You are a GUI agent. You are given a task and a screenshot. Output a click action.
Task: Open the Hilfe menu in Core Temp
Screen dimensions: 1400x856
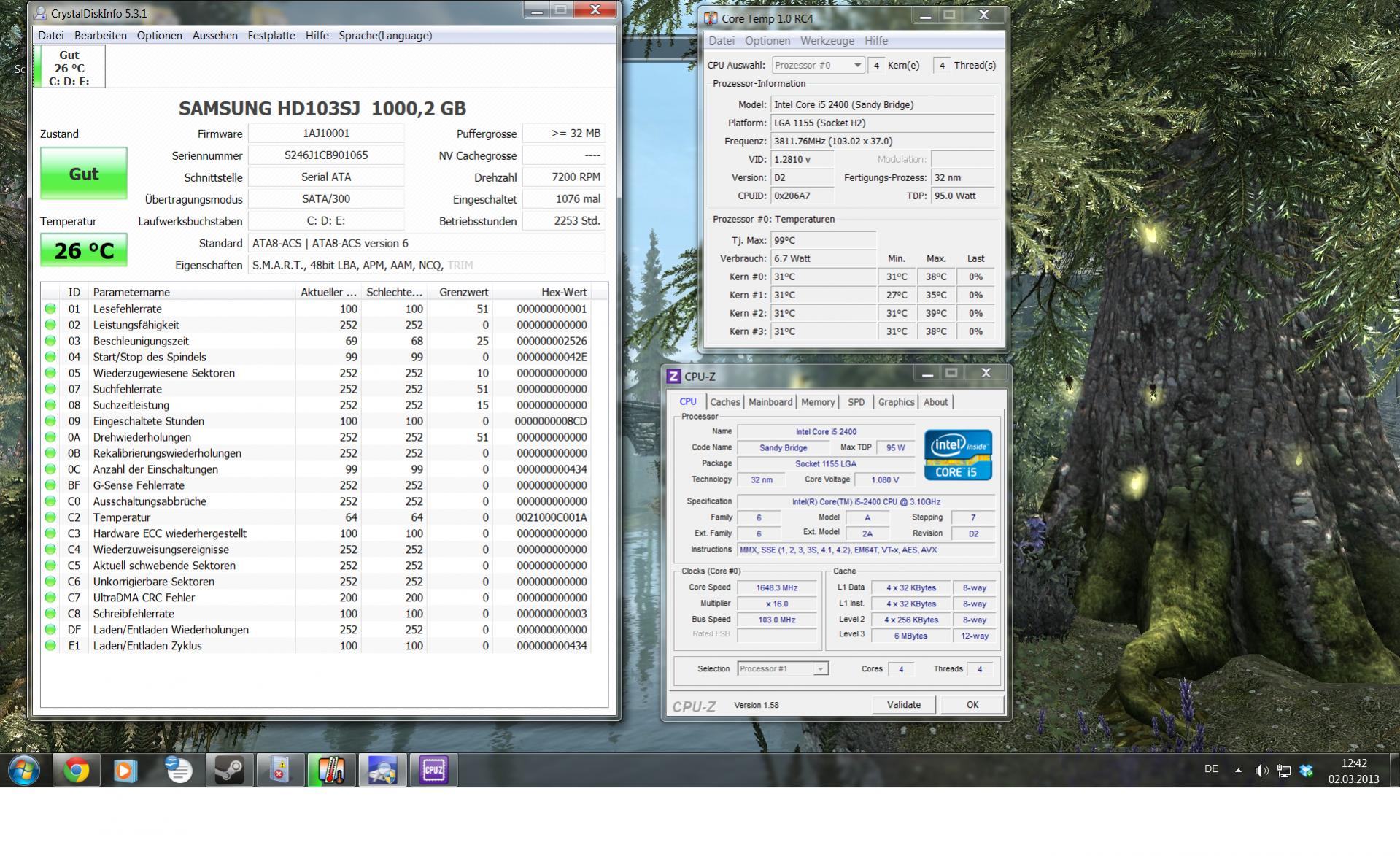876,41
